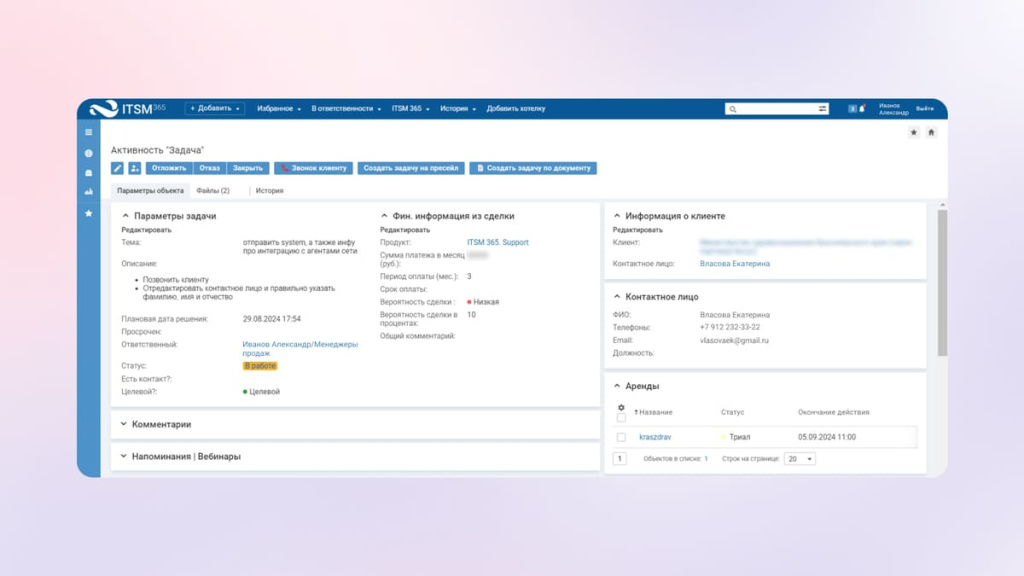Click the notification bell icon
The height and width of the screenshot is (576, 1024).
click(862, 108)
